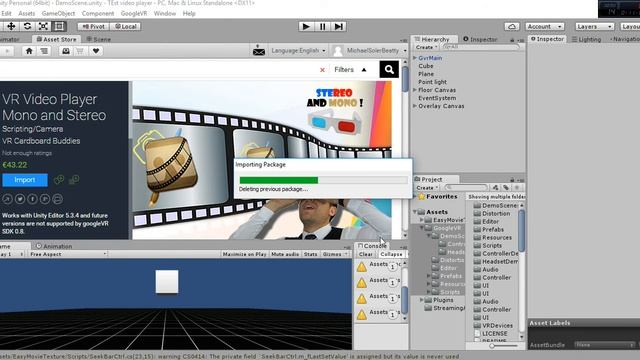Expand the Filters options
The height and width of the screenshot is (360, 640).
(x=350, y=70)
